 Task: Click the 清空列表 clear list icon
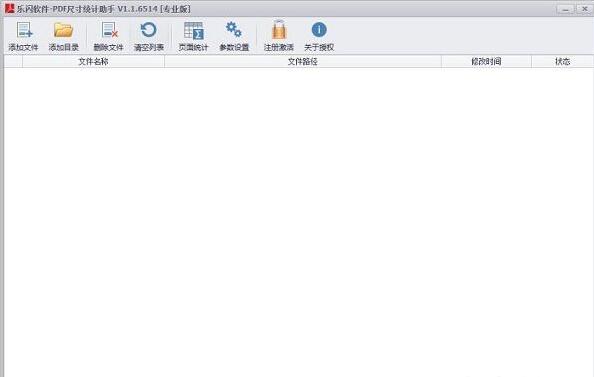click(148, 30)
